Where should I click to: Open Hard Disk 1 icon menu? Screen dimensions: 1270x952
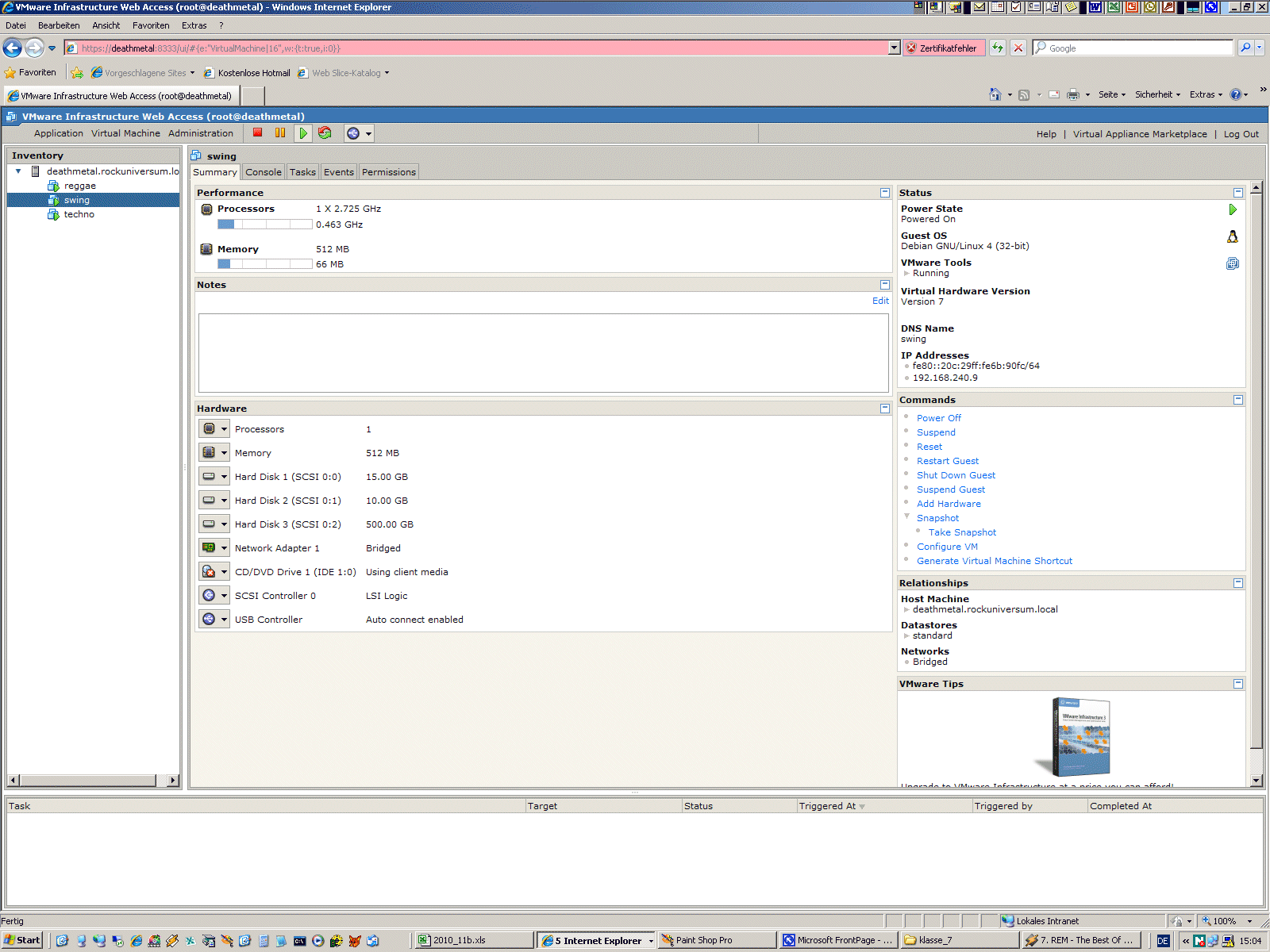click(x=214, y=477)
